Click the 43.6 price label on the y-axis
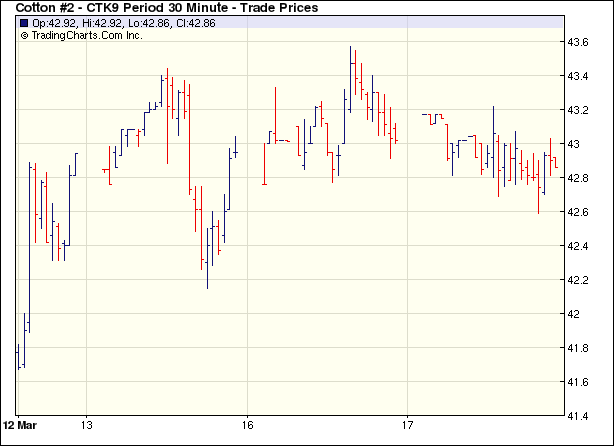 pyautogui.click(x=580, y=42)
